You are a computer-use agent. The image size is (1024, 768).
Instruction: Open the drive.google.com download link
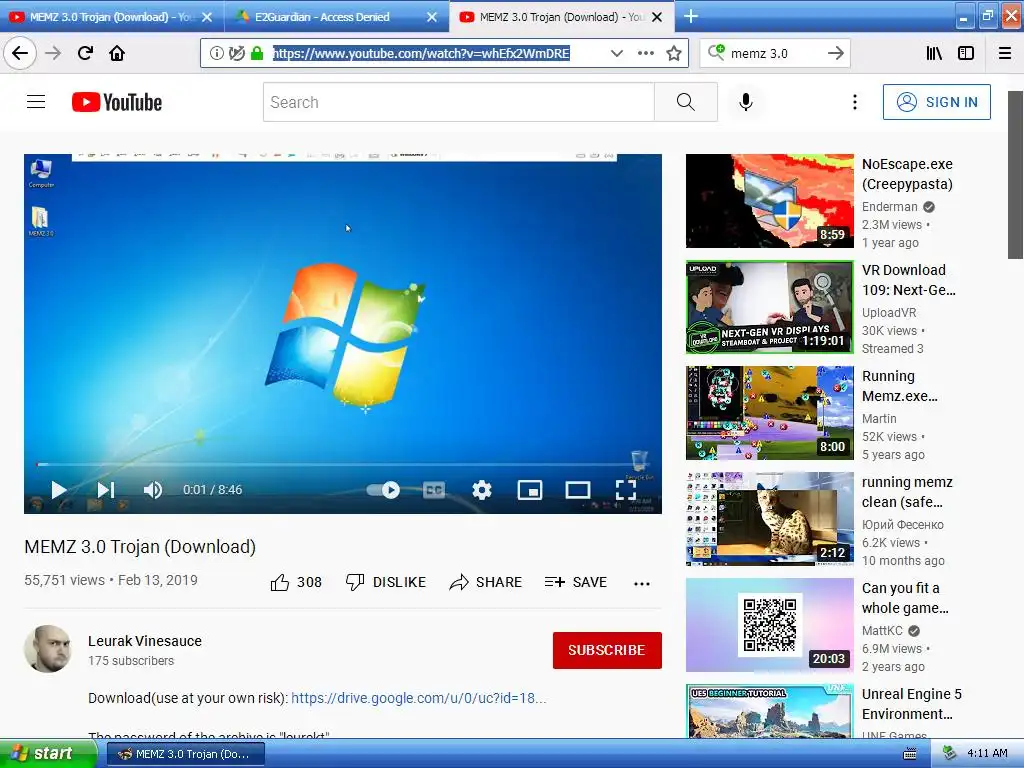point(418,697)
